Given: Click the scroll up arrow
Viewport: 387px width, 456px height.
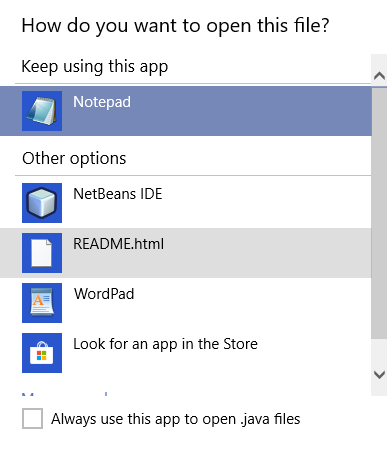Looking at the screenshot, I should (379, 76).
